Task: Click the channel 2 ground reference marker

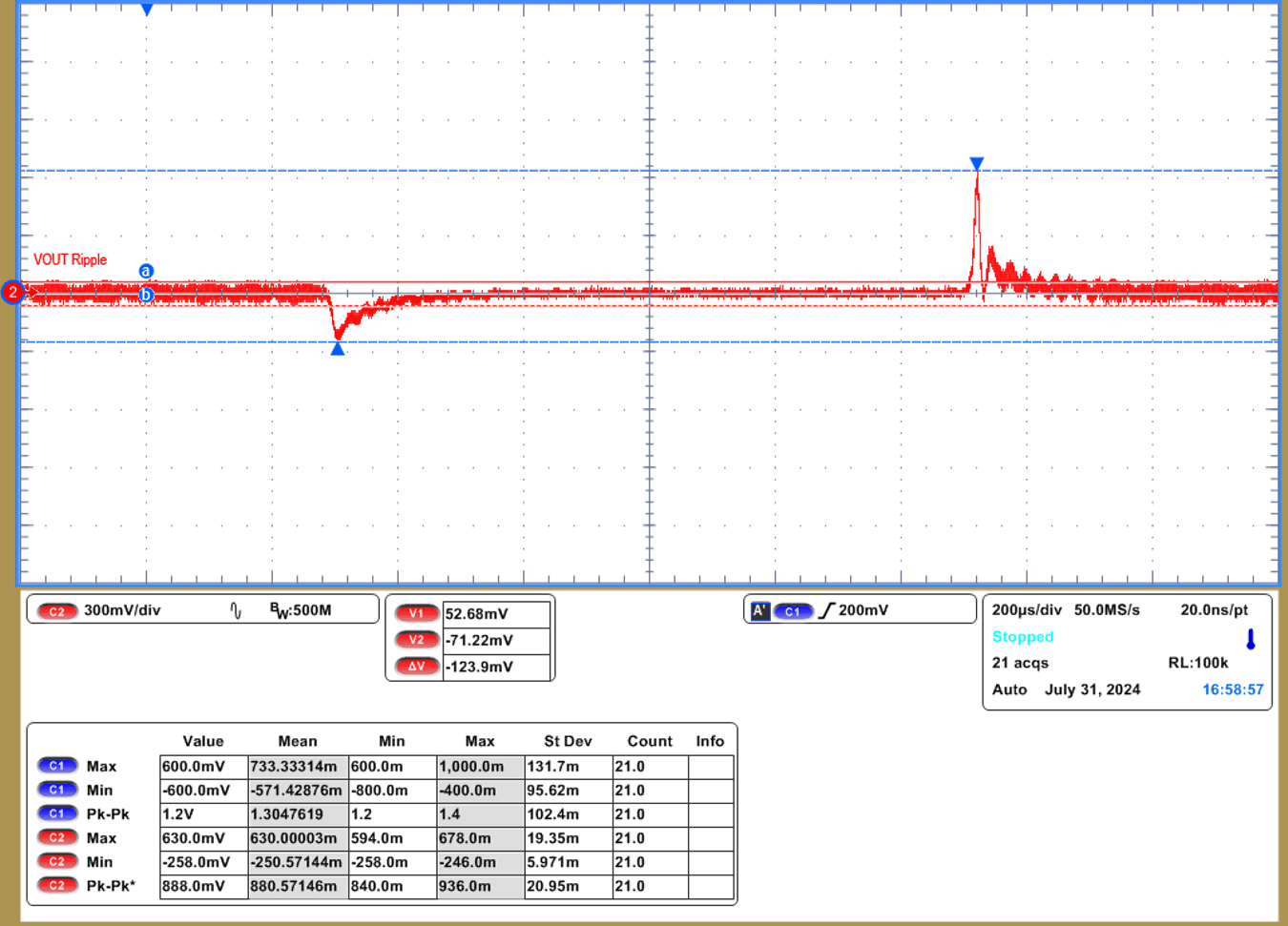Action: [x=12, y=292]
